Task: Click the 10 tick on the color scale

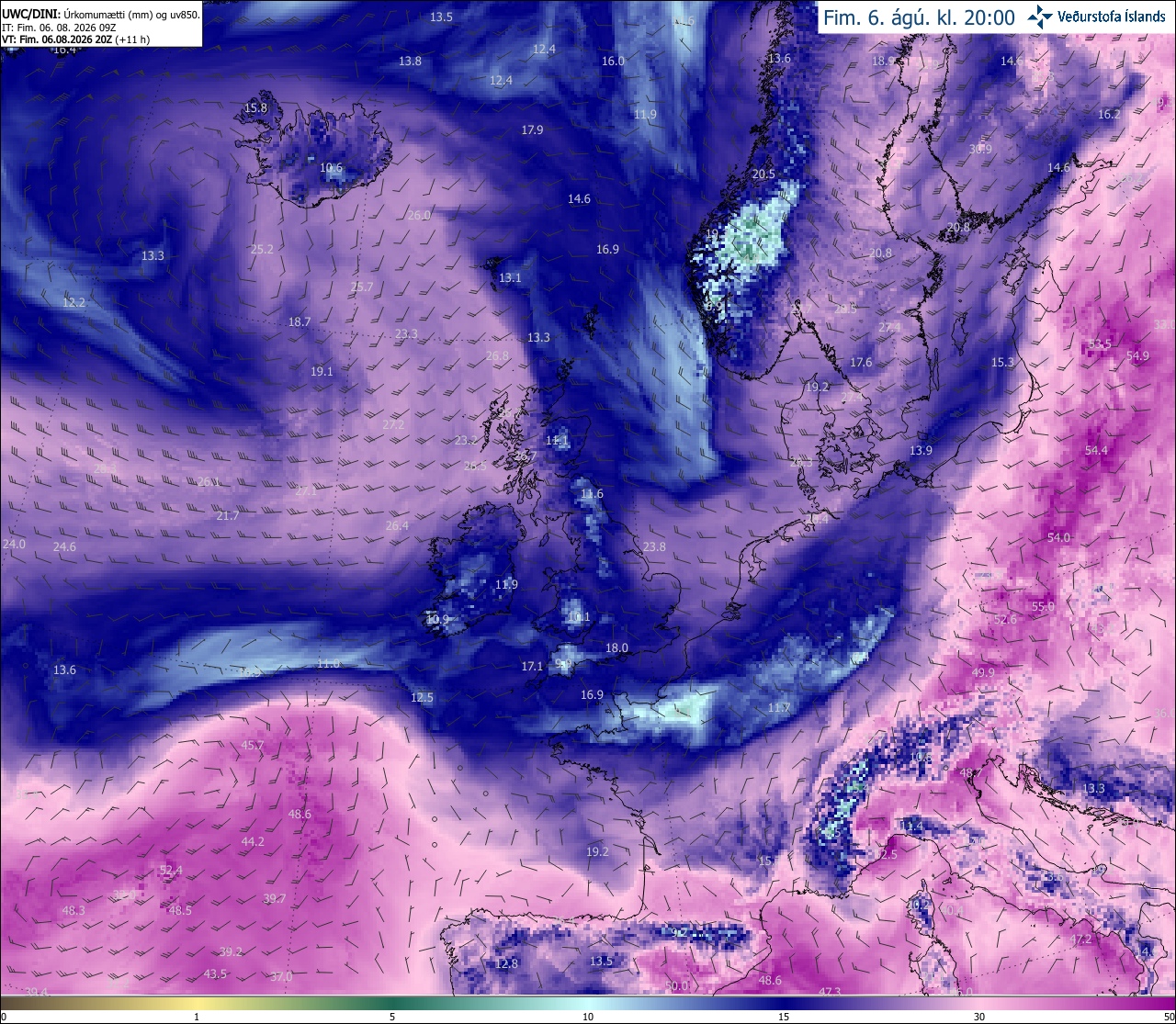Action: coord(588,1016)
